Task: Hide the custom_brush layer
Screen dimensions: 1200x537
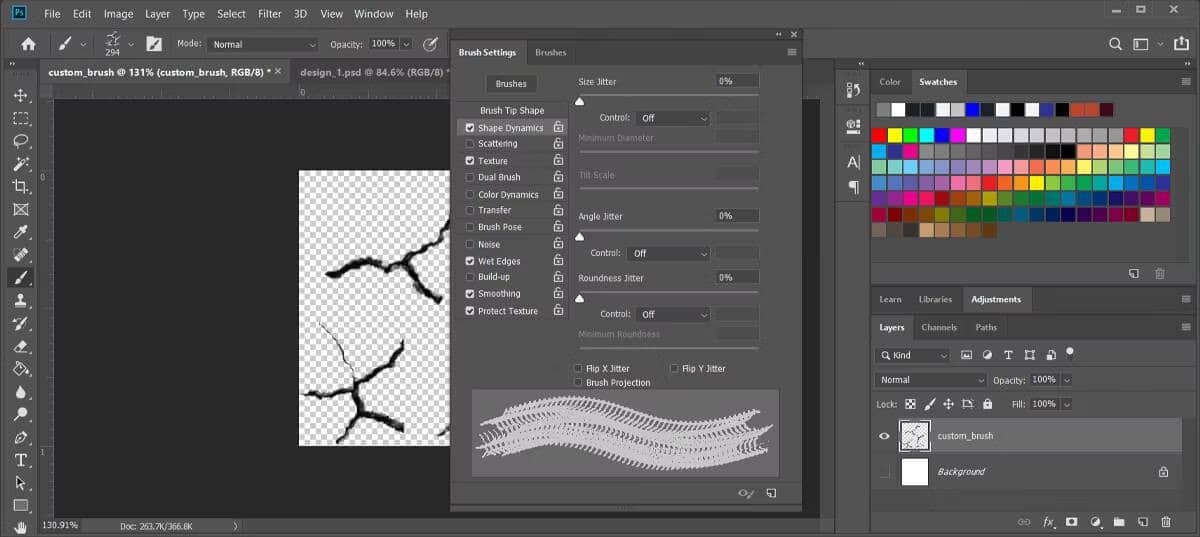Action: (x=884, y=436)
